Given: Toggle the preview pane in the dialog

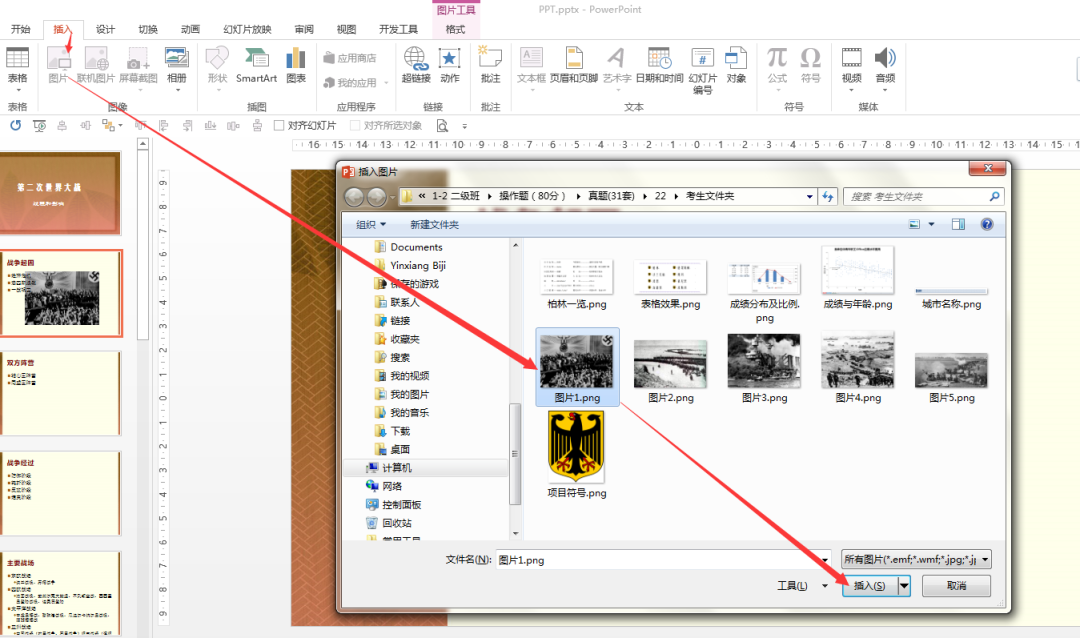Looking at the screenshot, I should click(957, 224).
